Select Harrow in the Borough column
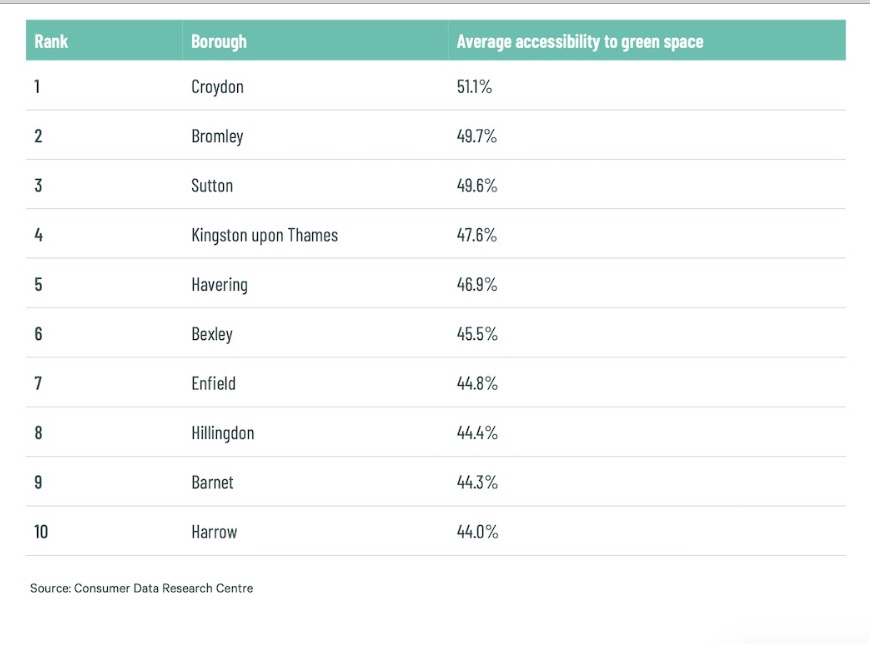 point(214,532)
